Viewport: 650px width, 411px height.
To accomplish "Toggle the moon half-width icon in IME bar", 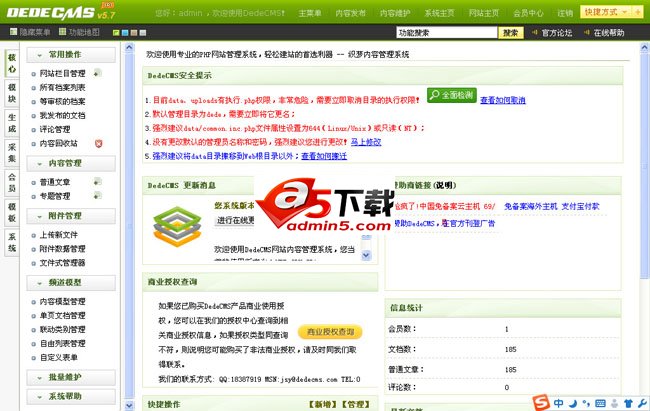I will (x=572, y=403).
